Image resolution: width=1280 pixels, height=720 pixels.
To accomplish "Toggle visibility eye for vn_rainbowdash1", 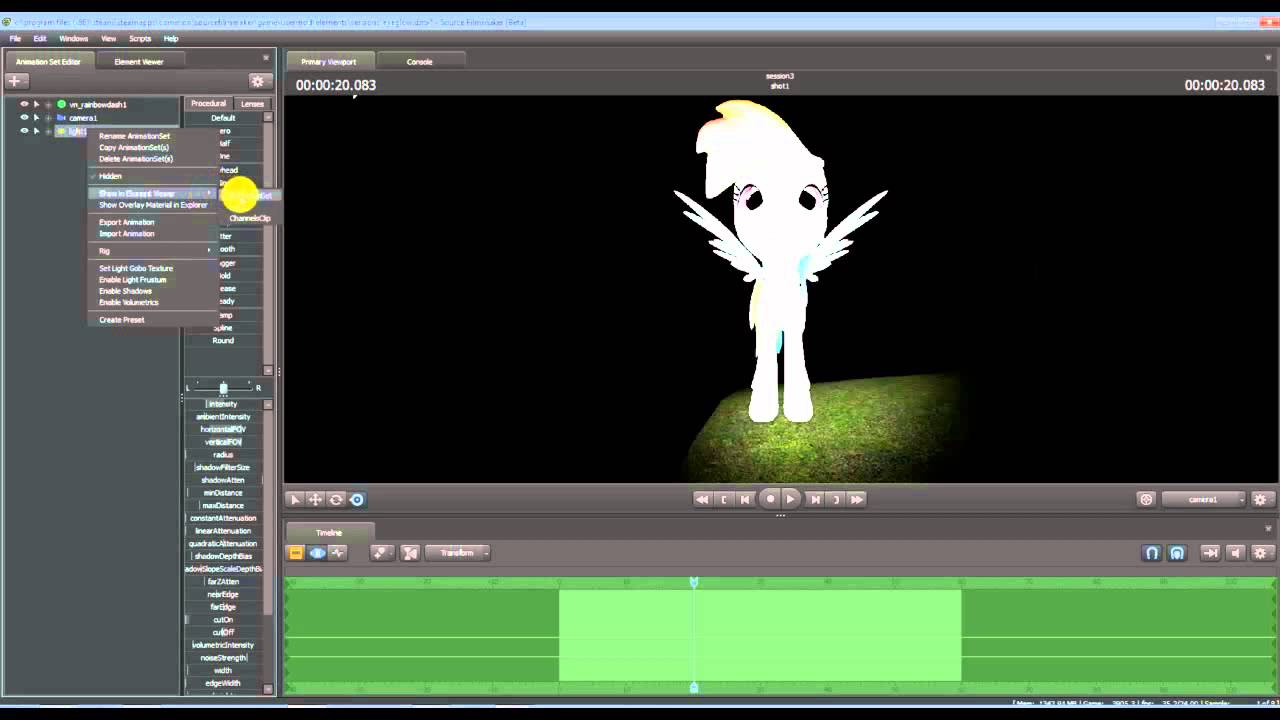I will (x=24, y=104).
